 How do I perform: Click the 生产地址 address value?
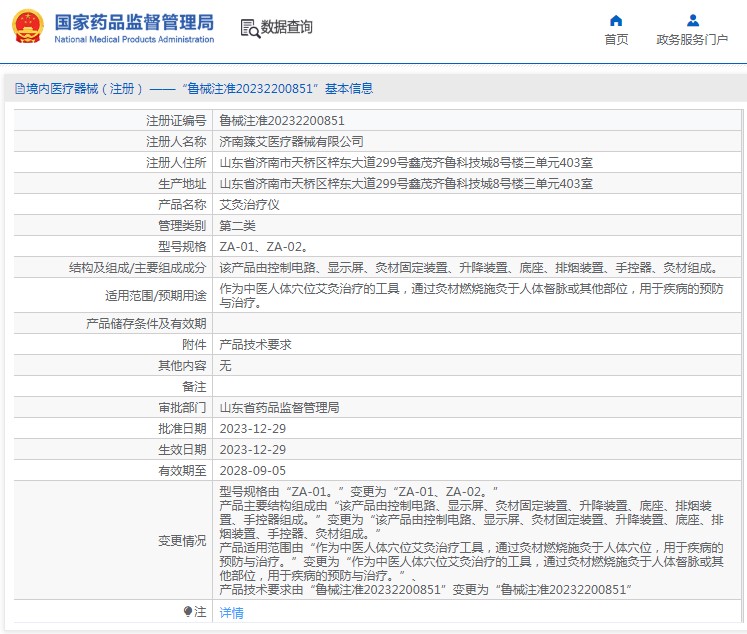pyautogui.click(x=406, y=183)
